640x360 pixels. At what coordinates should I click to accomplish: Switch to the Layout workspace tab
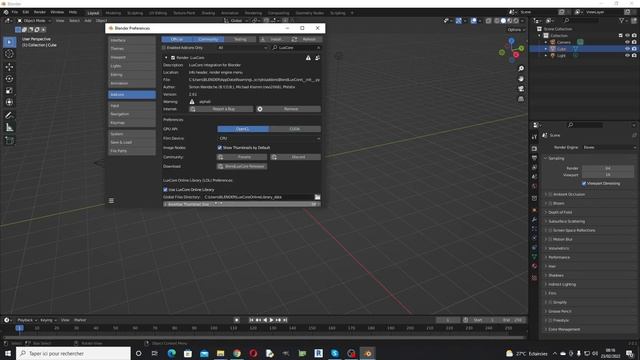tap(93, 13)
